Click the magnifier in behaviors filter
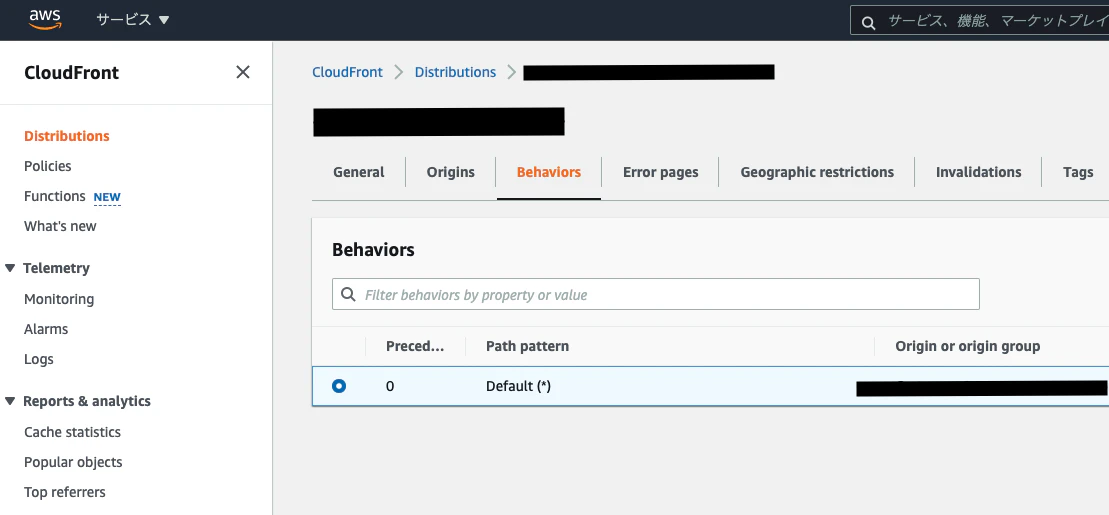The height and width of the screenshot is (515, 1109). pos(348,294)
